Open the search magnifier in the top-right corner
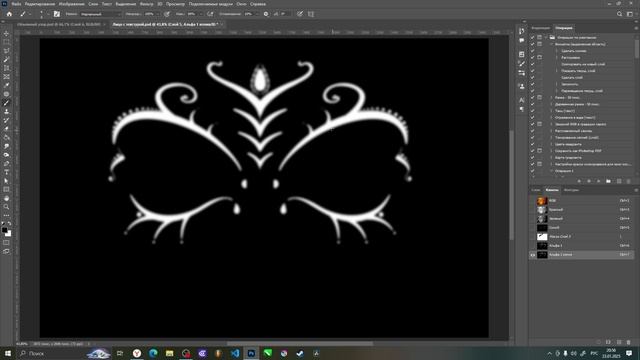 (x=619, y=14)
